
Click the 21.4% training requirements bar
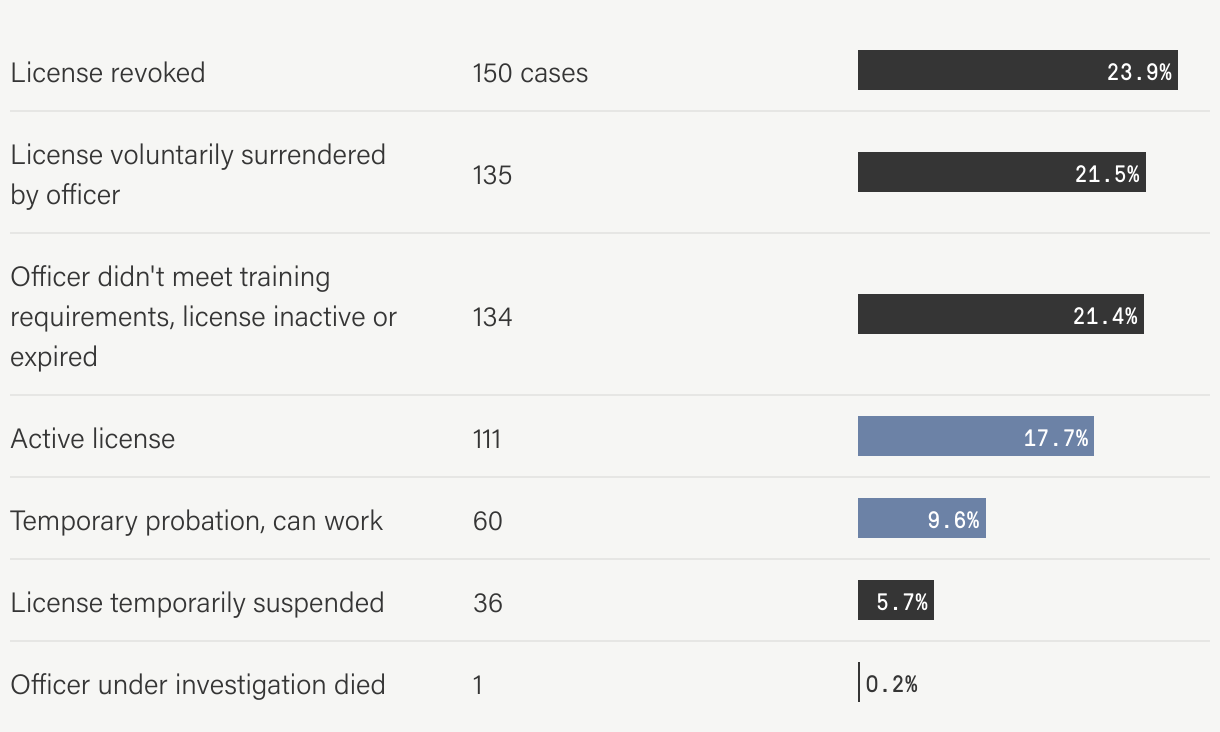[x=1001, y=314]
